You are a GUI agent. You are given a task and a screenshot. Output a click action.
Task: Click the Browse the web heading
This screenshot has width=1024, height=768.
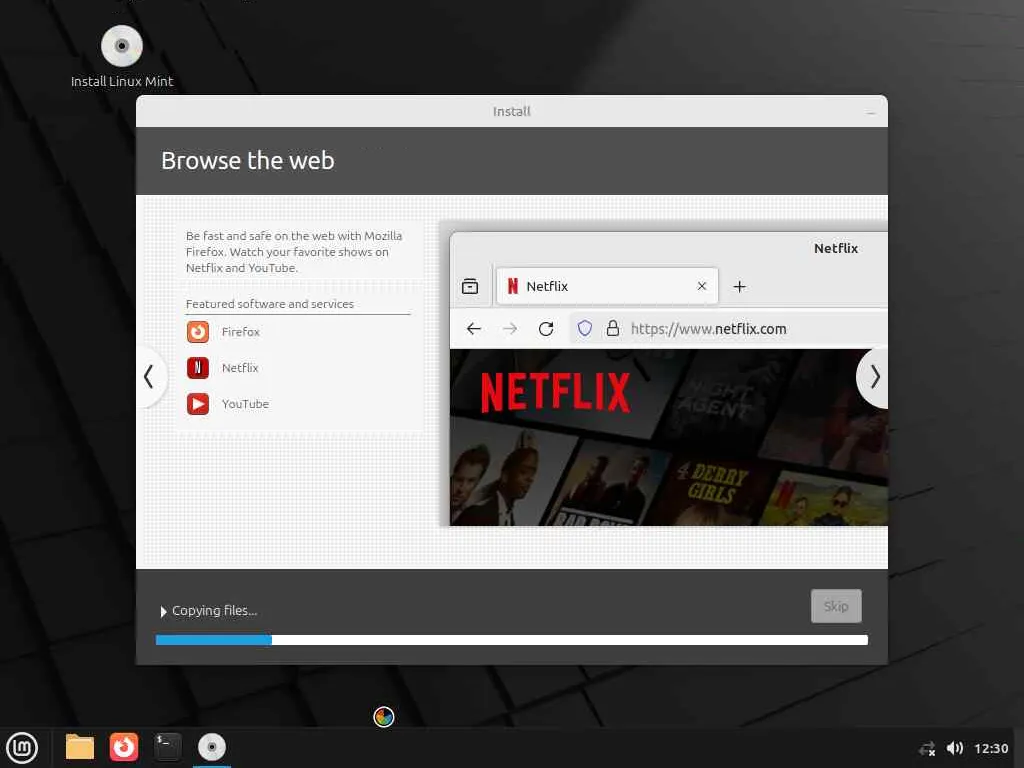pos(248,161)
